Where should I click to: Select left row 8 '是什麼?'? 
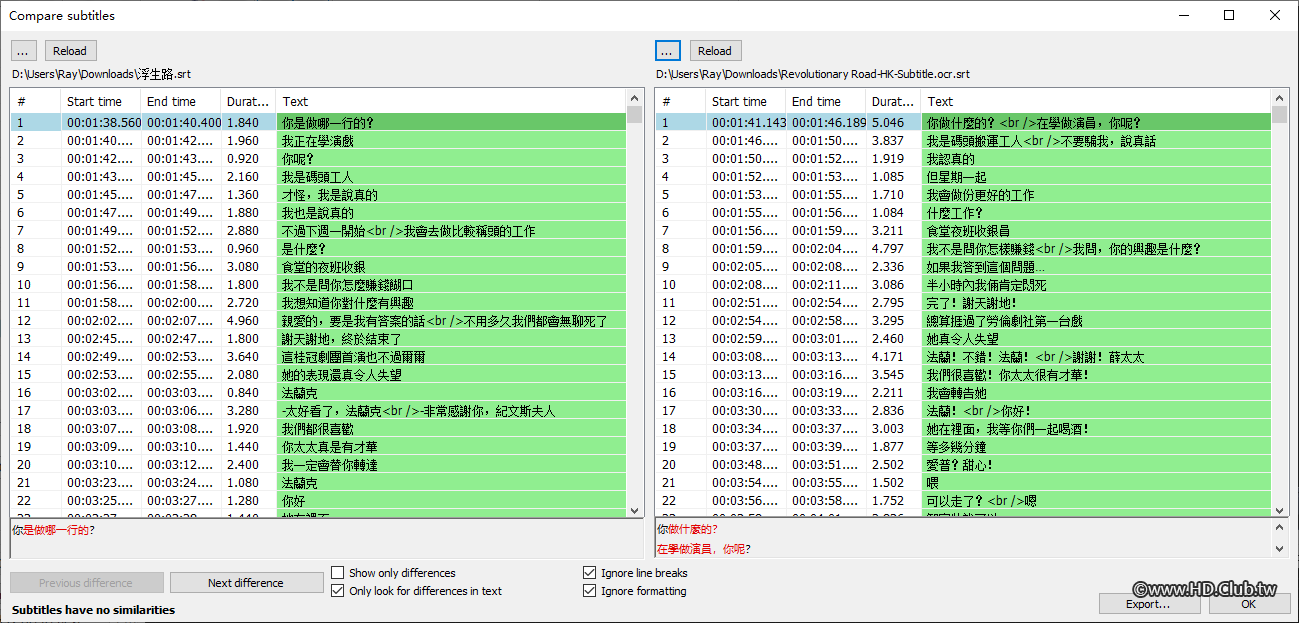coord(318,249)
